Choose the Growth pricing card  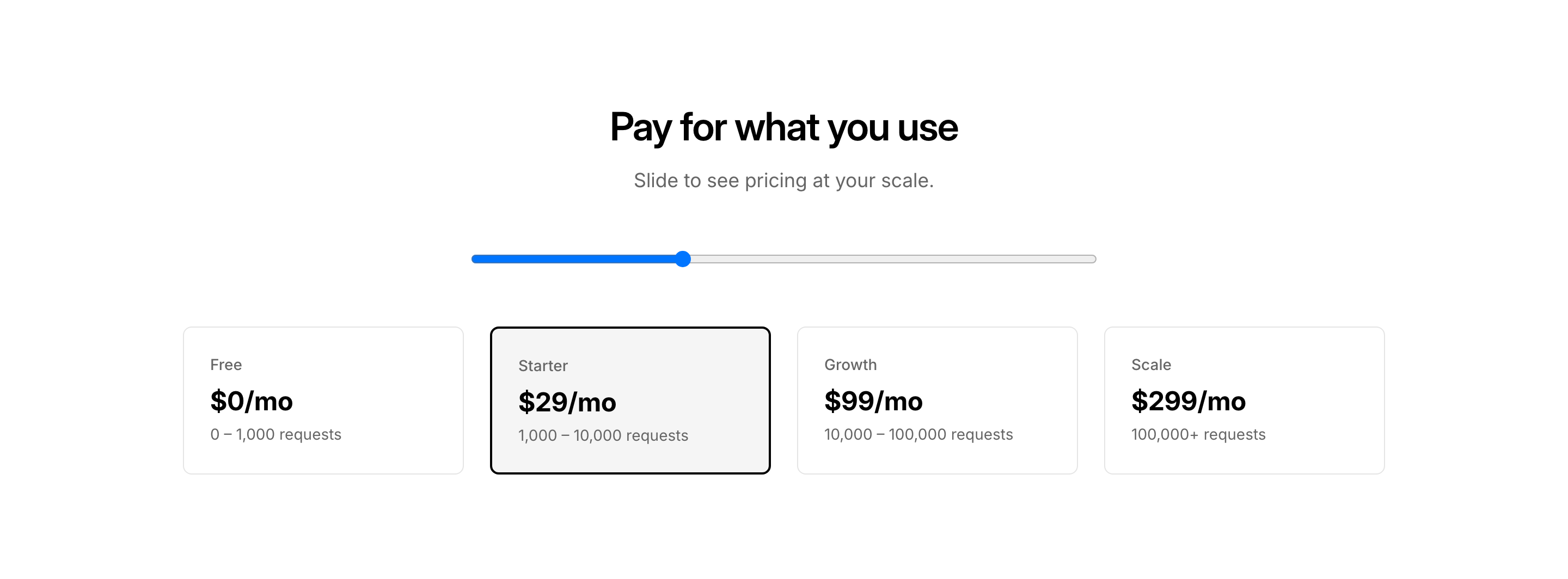pos(937,400)
